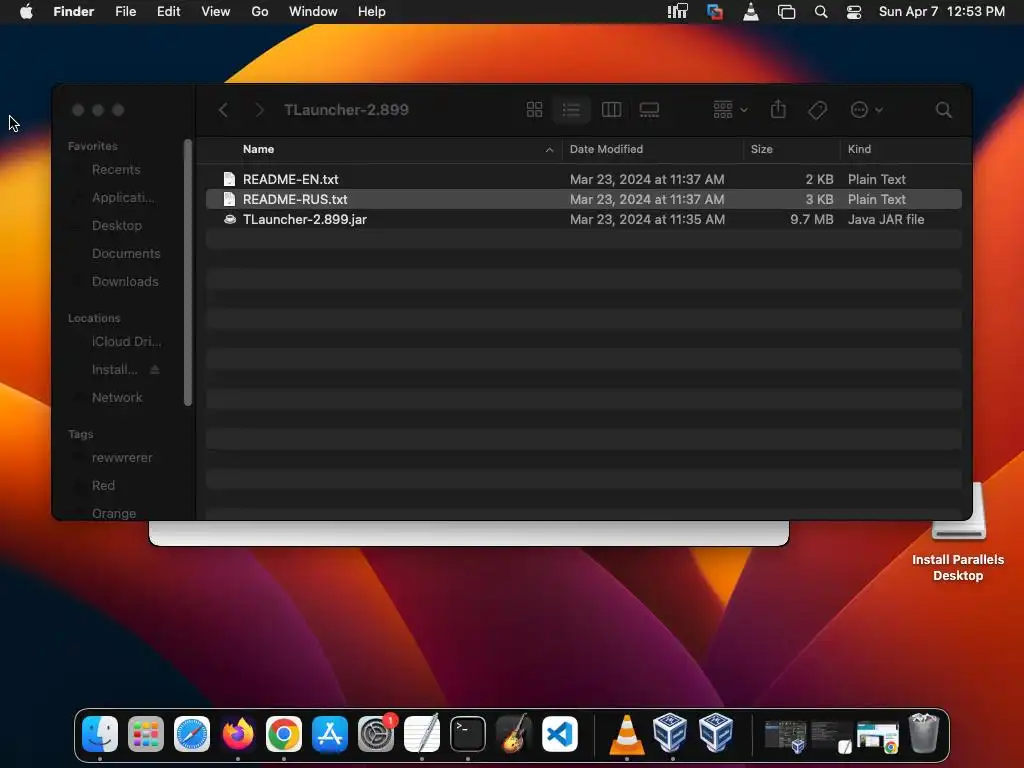Click the TLauncher jar file icon
The height and width of the screenshot is (768, 1024).
[229, 219]
